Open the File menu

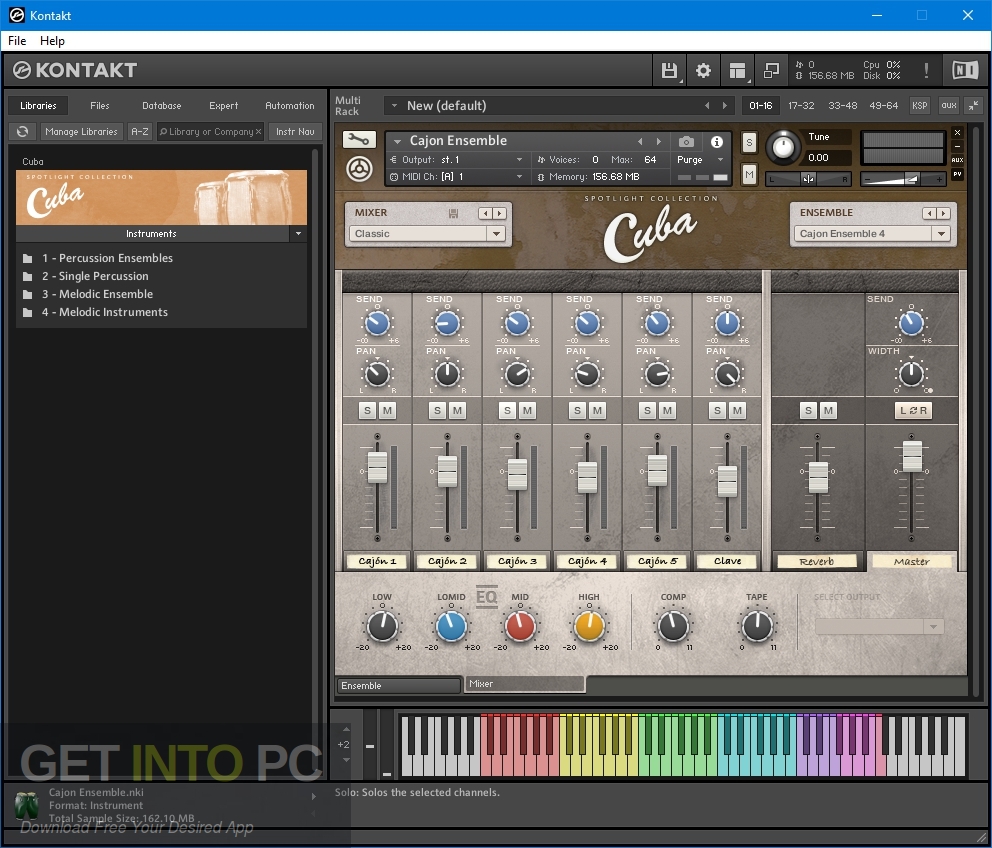[x=17, y=41]
